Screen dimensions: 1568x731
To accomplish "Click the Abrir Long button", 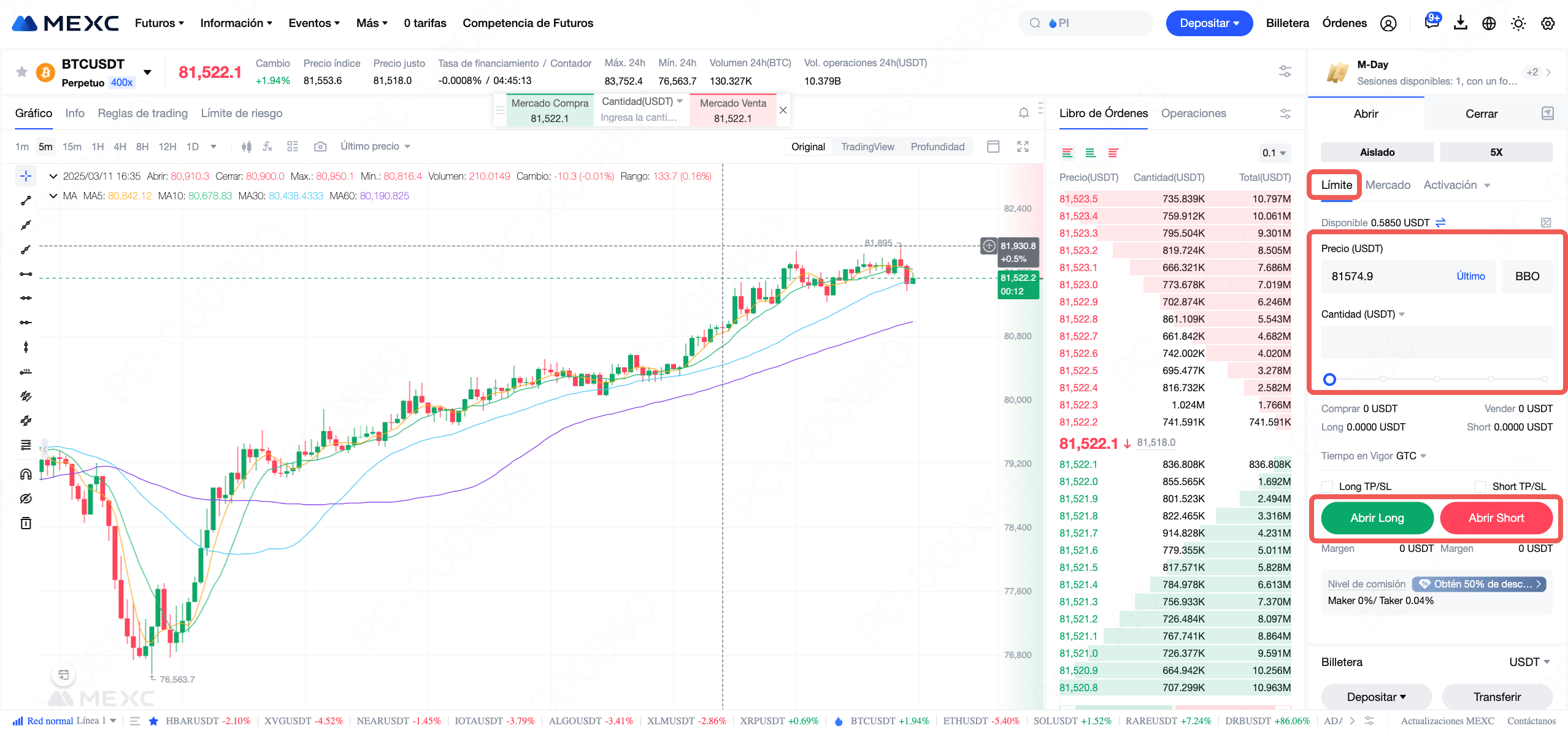I will [1377, 518].
